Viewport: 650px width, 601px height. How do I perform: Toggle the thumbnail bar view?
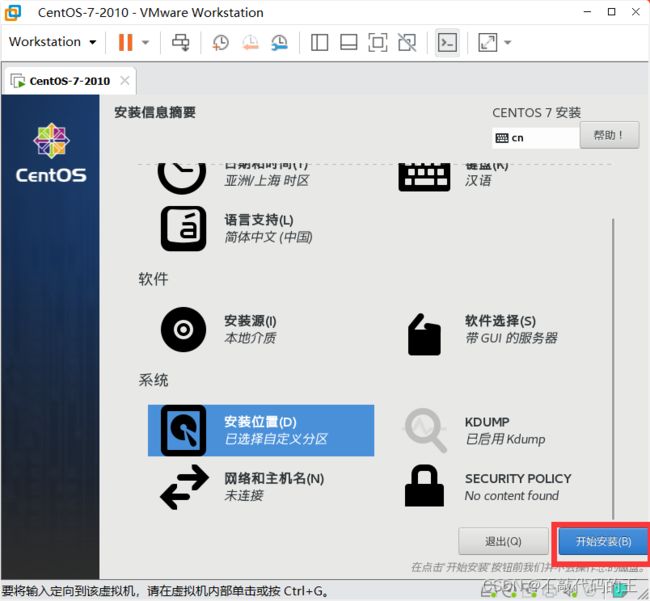coord(349,42)
